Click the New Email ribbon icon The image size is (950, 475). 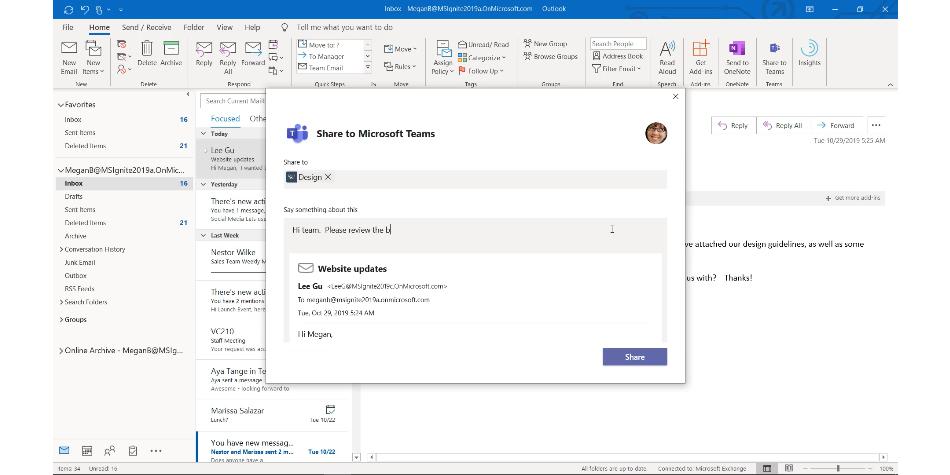(x=69, y=58)
